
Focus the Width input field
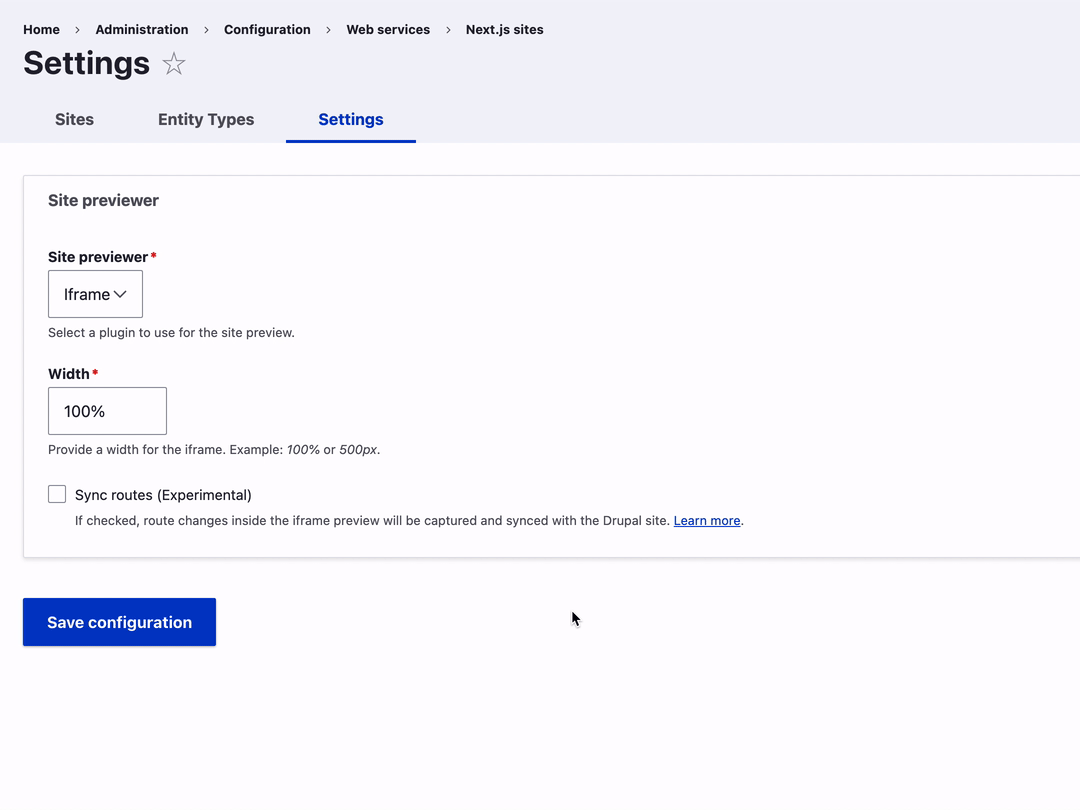(x=107, y=411)
